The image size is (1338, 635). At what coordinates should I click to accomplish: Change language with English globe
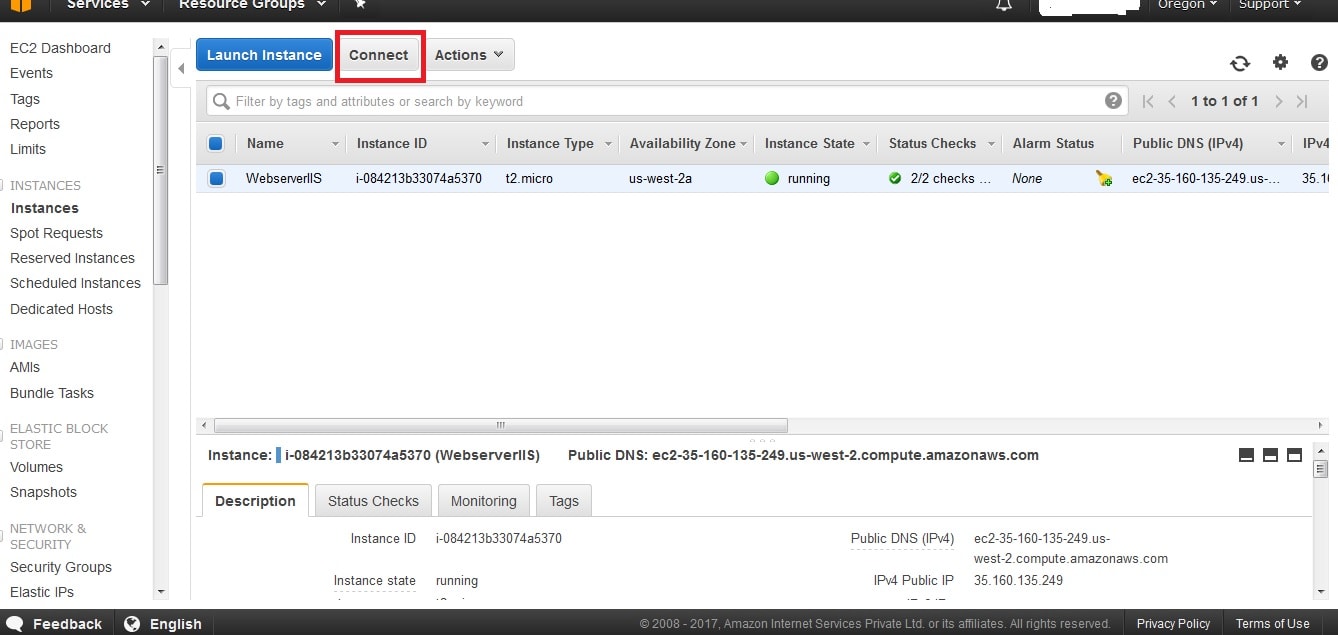[163, 624]
